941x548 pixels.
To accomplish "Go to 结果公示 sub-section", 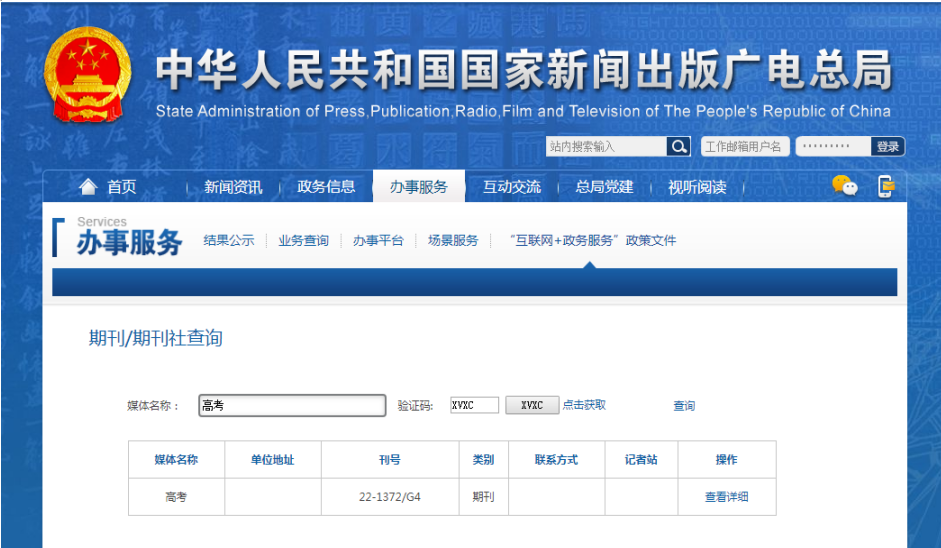I will coord(229,241).
